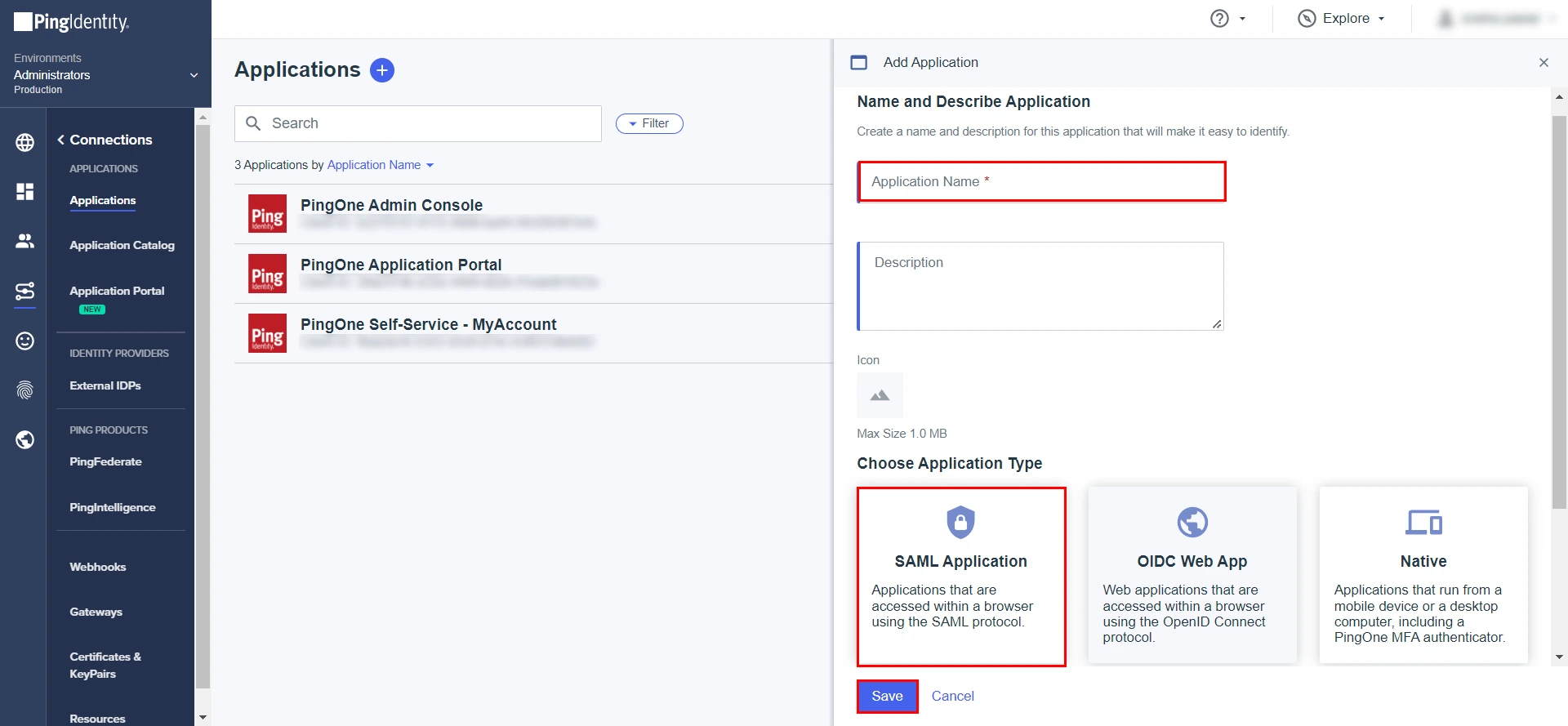Click the search magnifier icon
Viewport: 1568px width, 726px height.
253,123
